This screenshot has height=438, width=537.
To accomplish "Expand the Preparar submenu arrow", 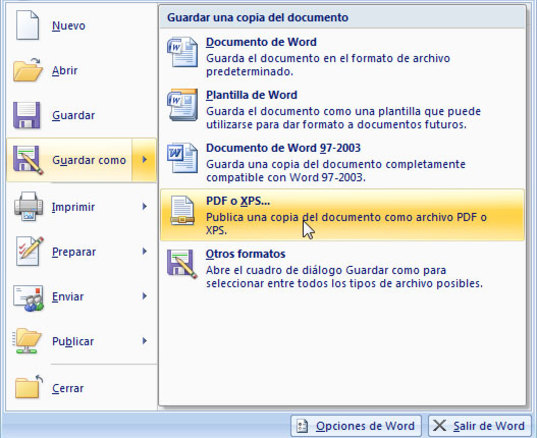I will (x=145, y=251).
